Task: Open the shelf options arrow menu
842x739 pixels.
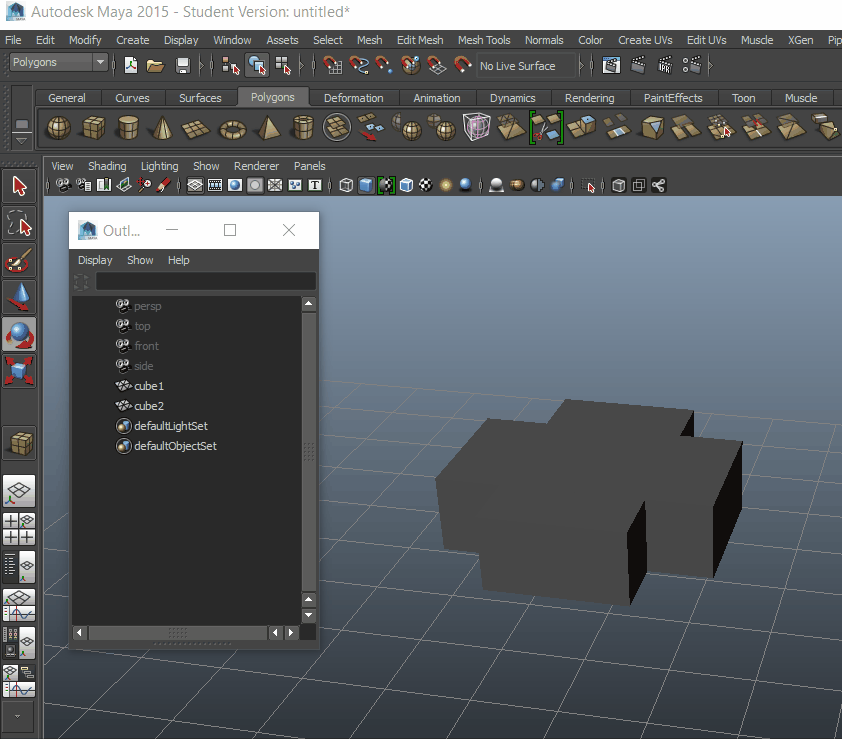Action: pos(21,141)
